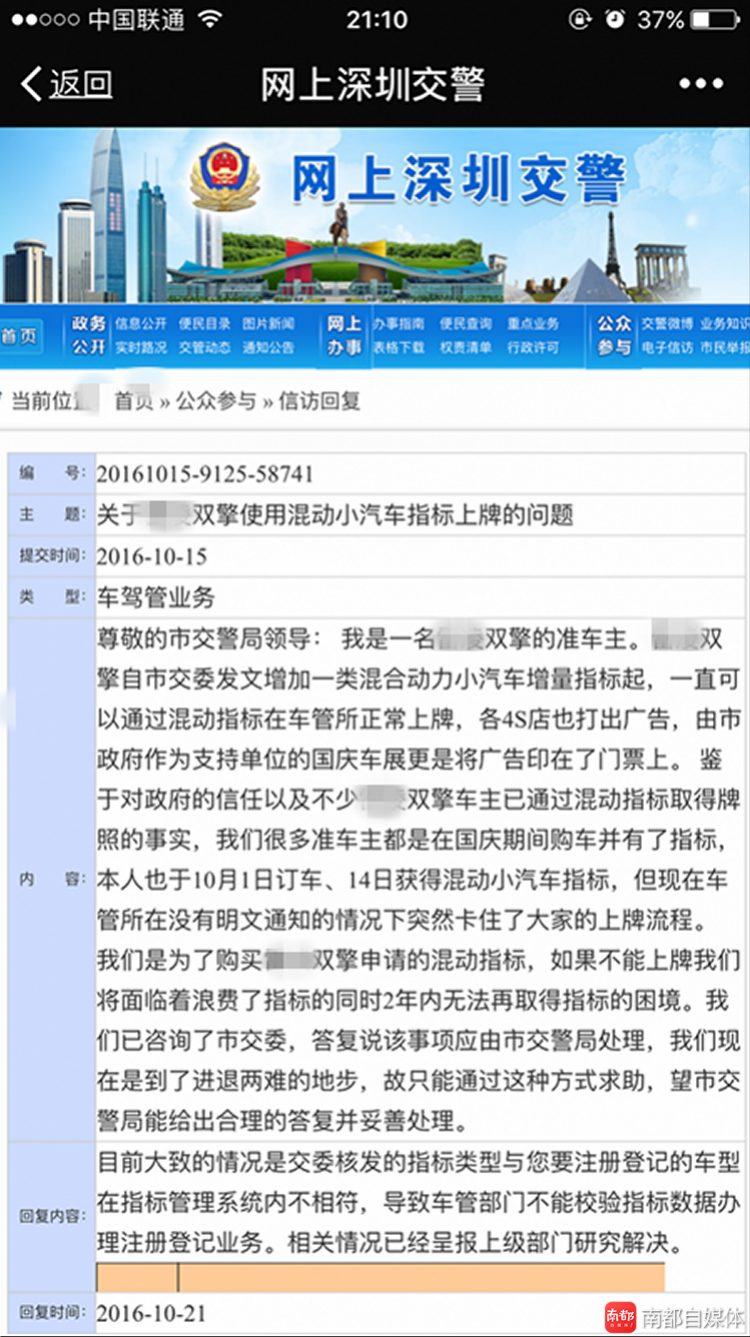The height and width of the screenshot is (1337, 750).
Task: Tap the 网上深圳交警 banner title image
Action: pyautogui.click(x=459, y=179)
